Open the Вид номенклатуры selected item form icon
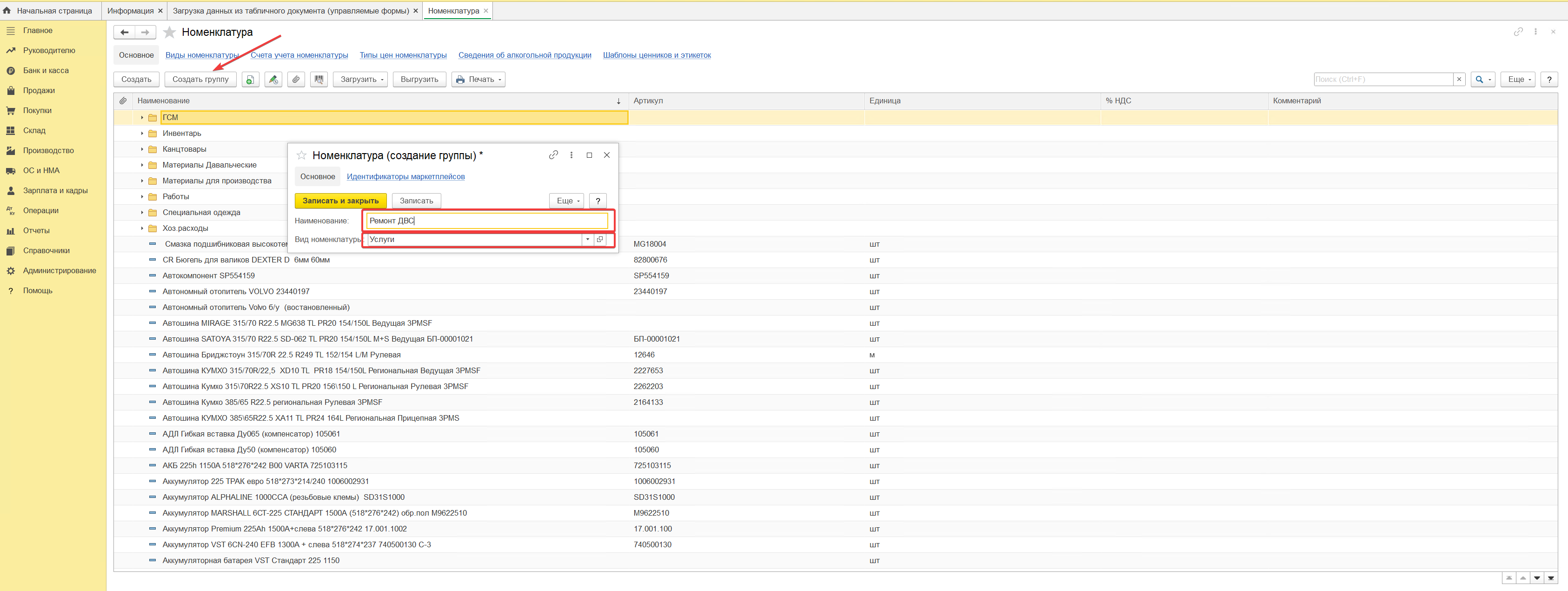1568x591 pixels. pyautogui.click(x=600, y=240)
